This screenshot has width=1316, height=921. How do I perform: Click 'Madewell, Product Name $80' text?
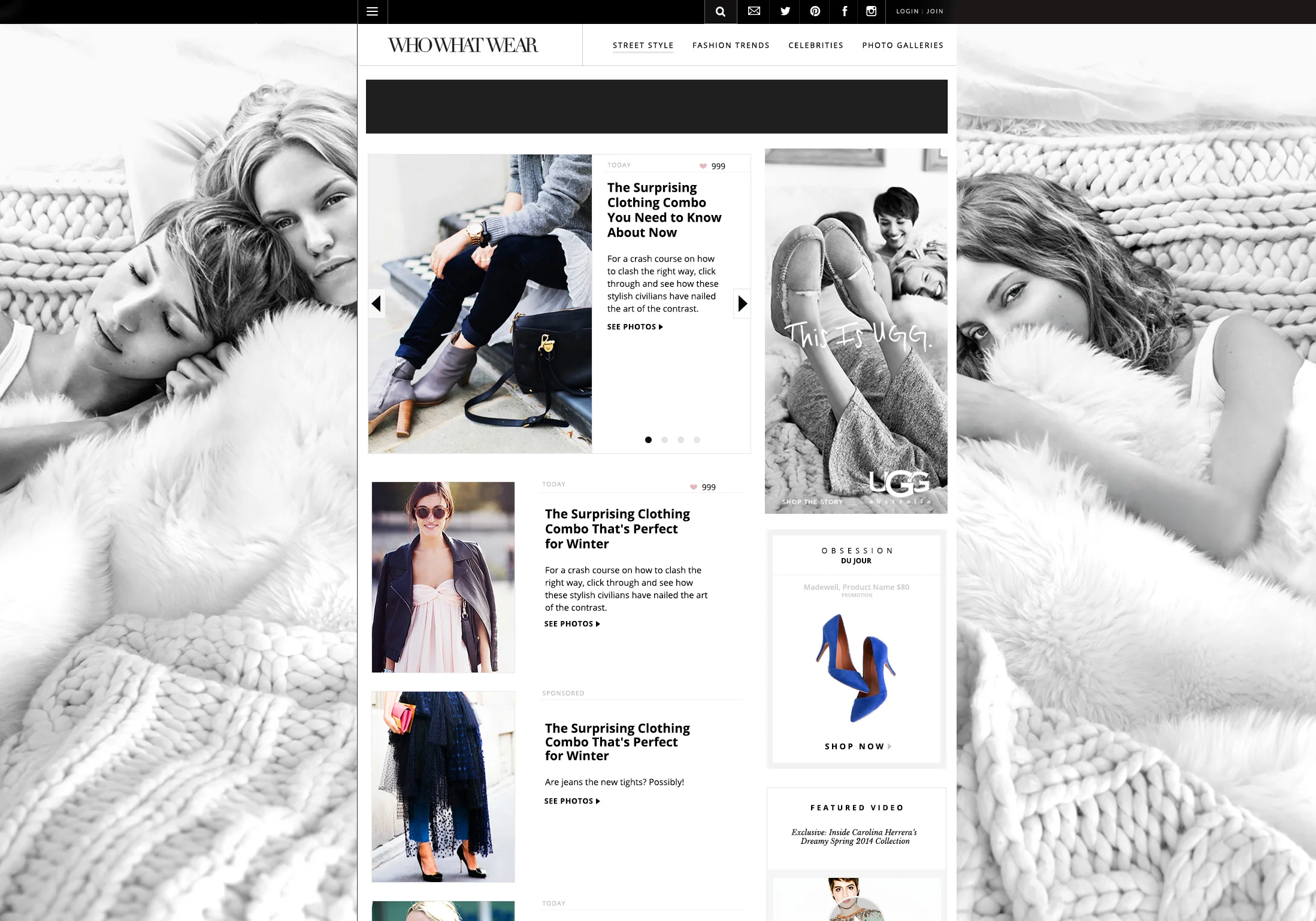click(x=857, y=587)
